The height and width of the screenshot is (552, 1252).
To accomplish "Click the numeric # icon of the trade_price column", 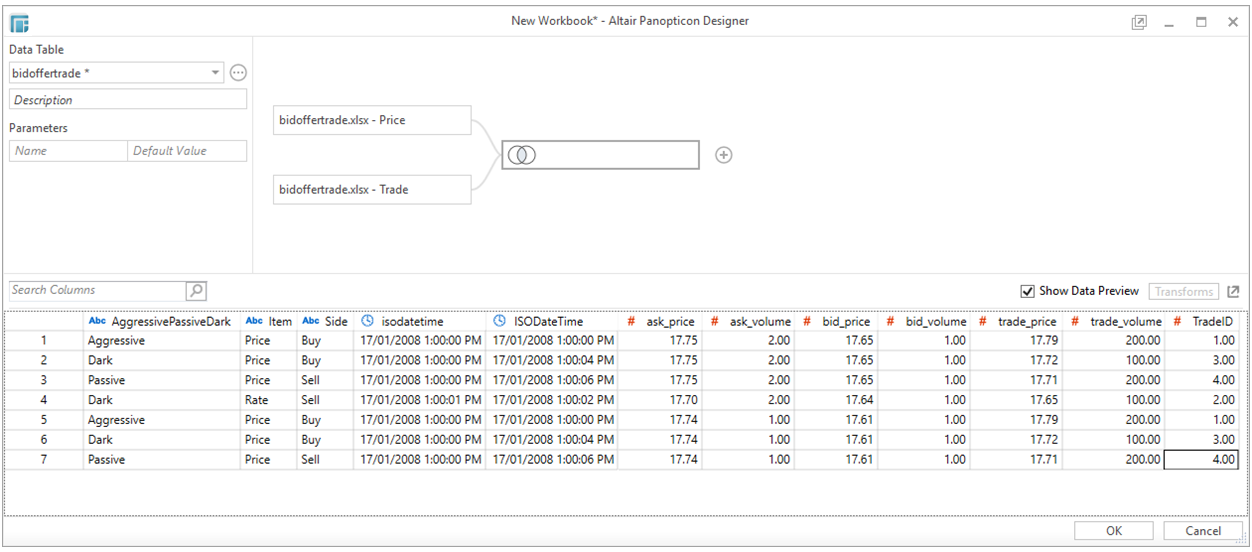I will 983,322.
